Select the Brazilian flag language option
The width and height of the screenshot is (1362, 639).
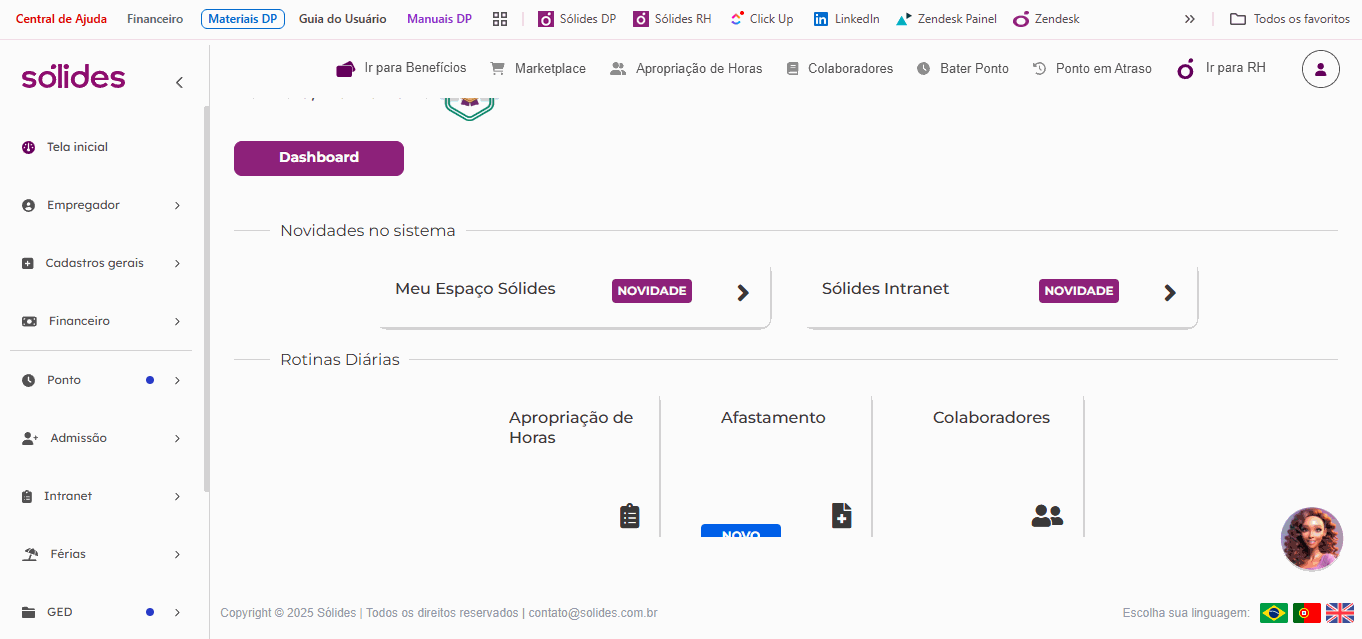coord(1274,613)
